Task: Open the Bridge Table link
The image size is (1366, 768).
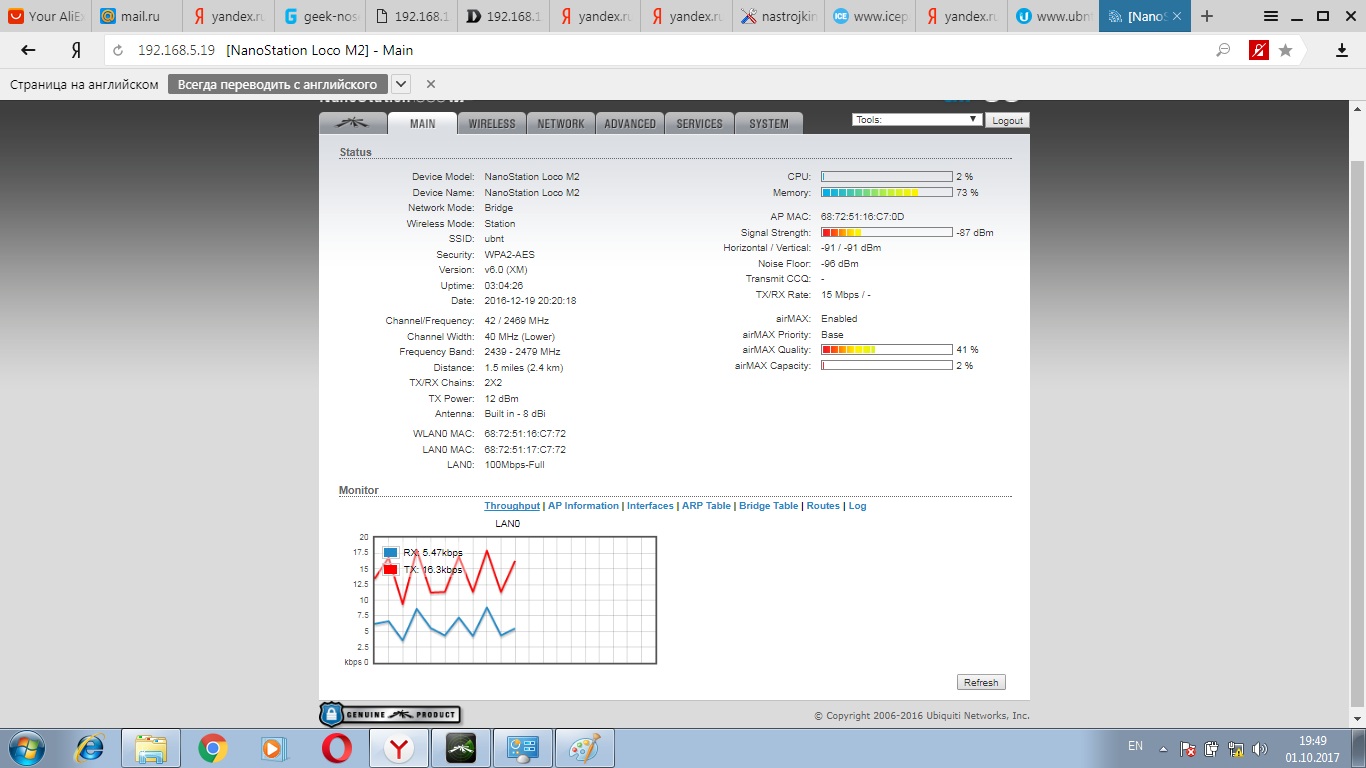Action: (x=769, y=506)
